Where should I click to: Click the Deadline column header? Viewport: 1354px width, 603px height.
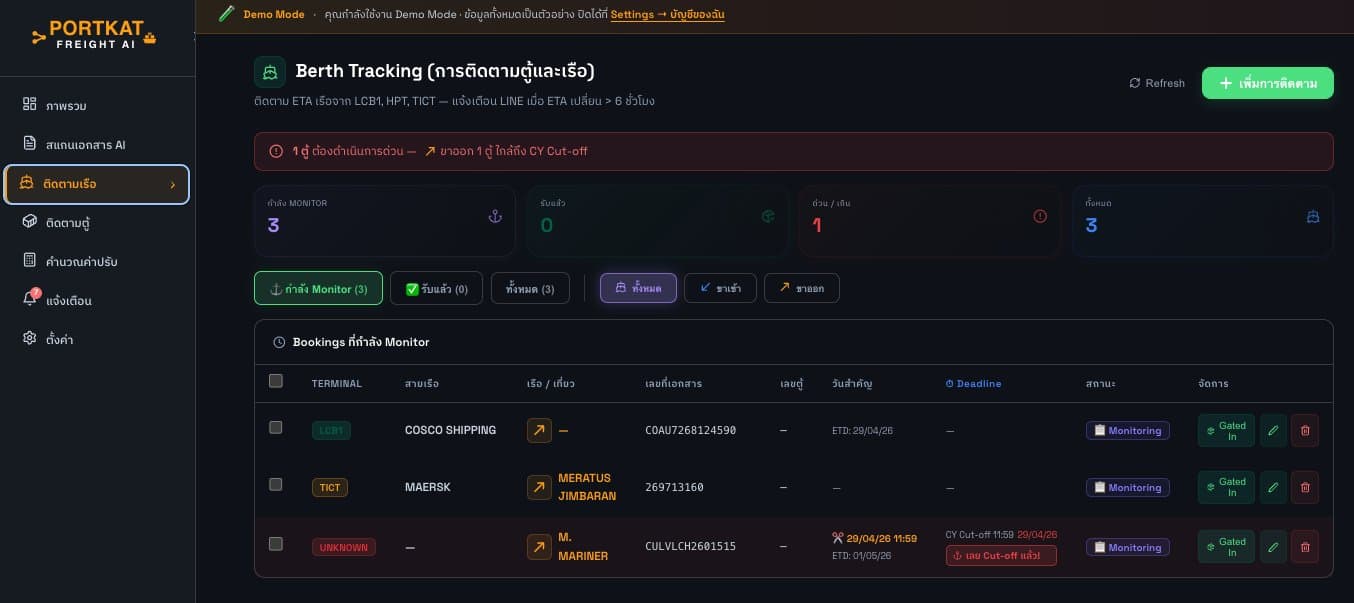pyautogui.click(x=973, y=383)
